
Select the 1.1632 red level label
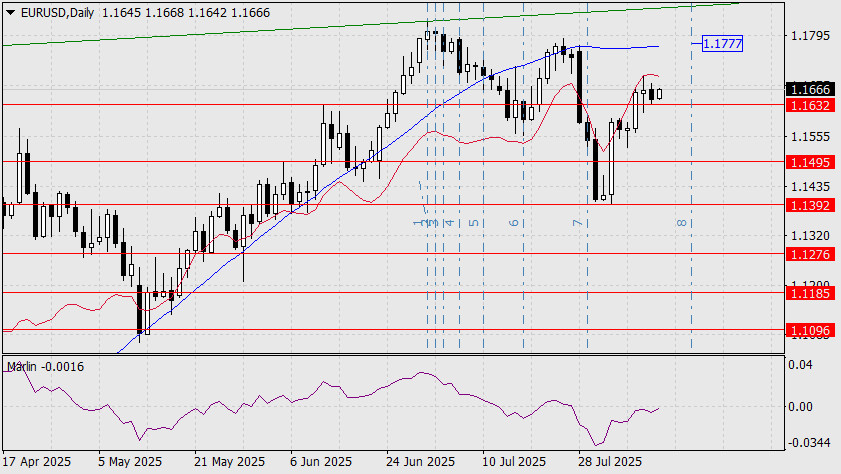[810, 105]
